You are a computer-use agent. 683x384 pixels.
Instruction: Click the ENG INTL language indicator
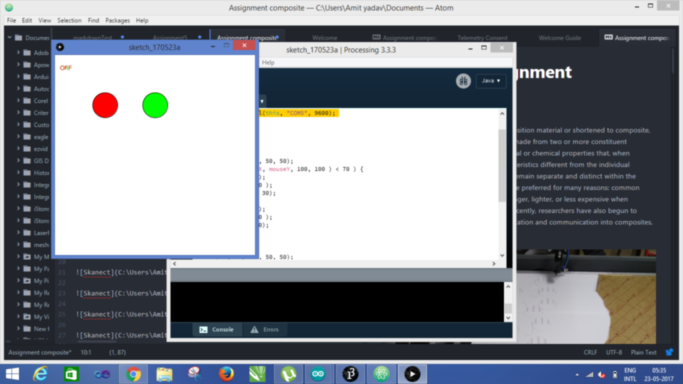tap(630, 374)
